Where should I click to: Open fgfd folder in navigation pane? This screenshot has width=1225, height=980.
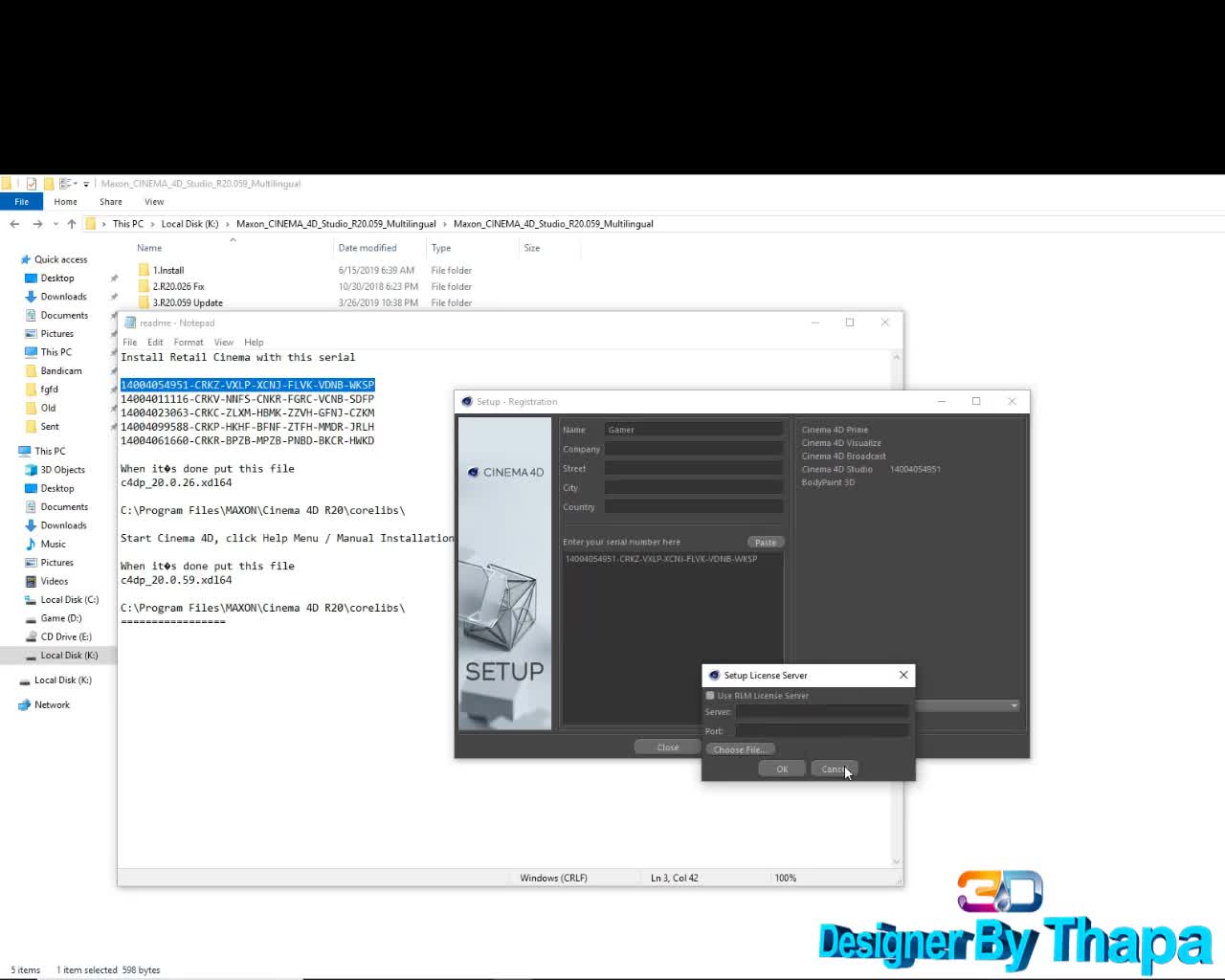point(50,390)
